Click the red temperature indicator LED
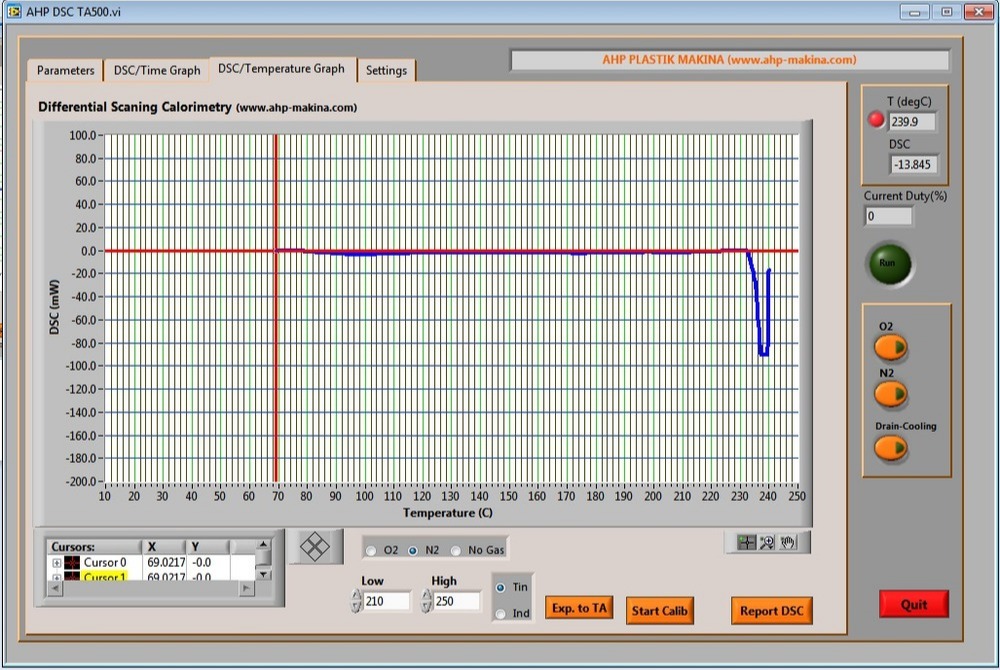The height and width of the screenshot is (670, 1000). pyautogui.click(x=876, y=119)
